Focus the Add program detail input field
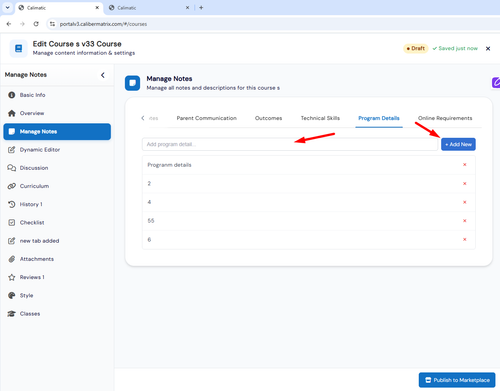Screen dimensions: 500x391 pos(290,144)
